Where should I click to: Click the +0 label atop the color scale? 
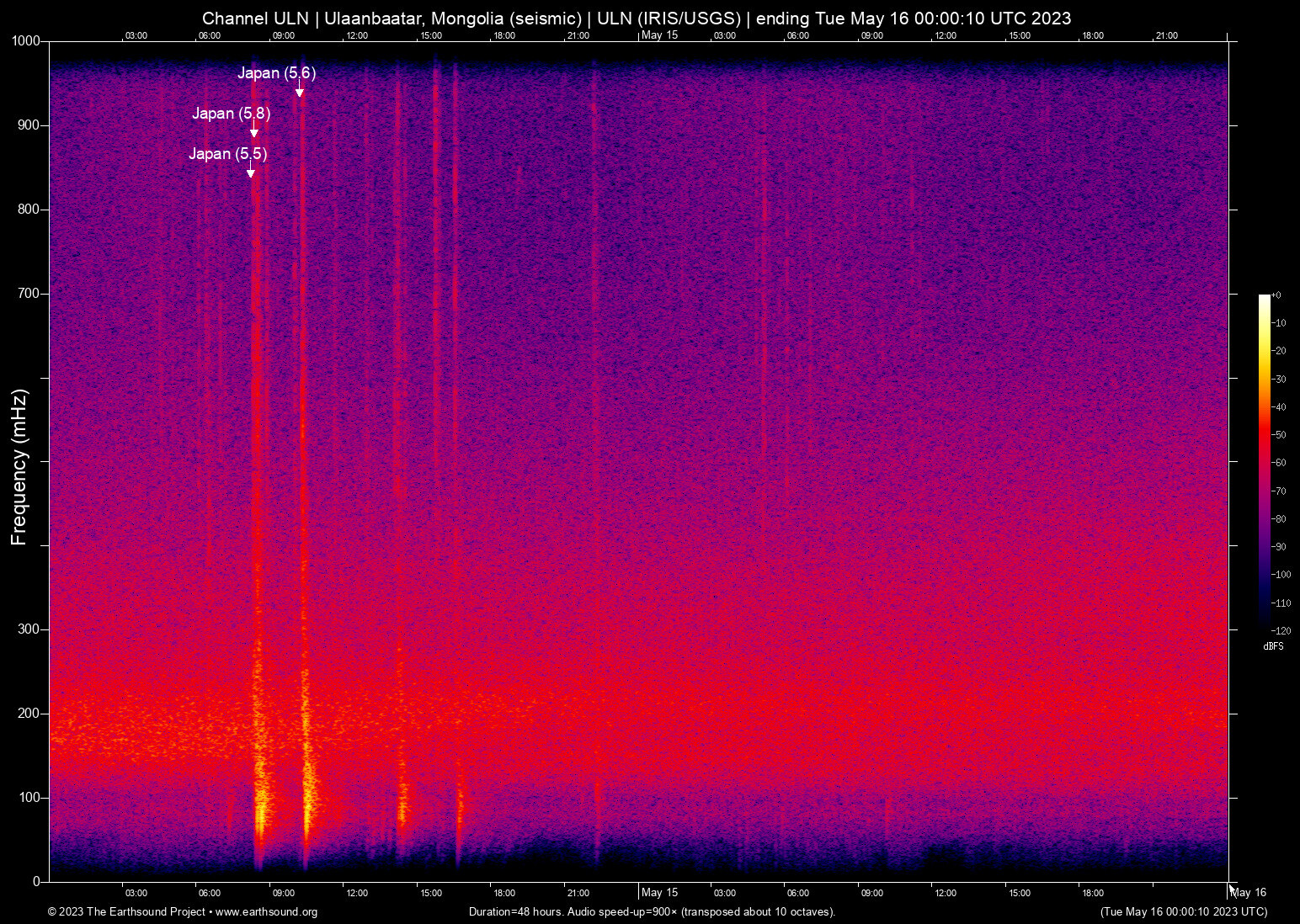click(x=1276, y=295)
